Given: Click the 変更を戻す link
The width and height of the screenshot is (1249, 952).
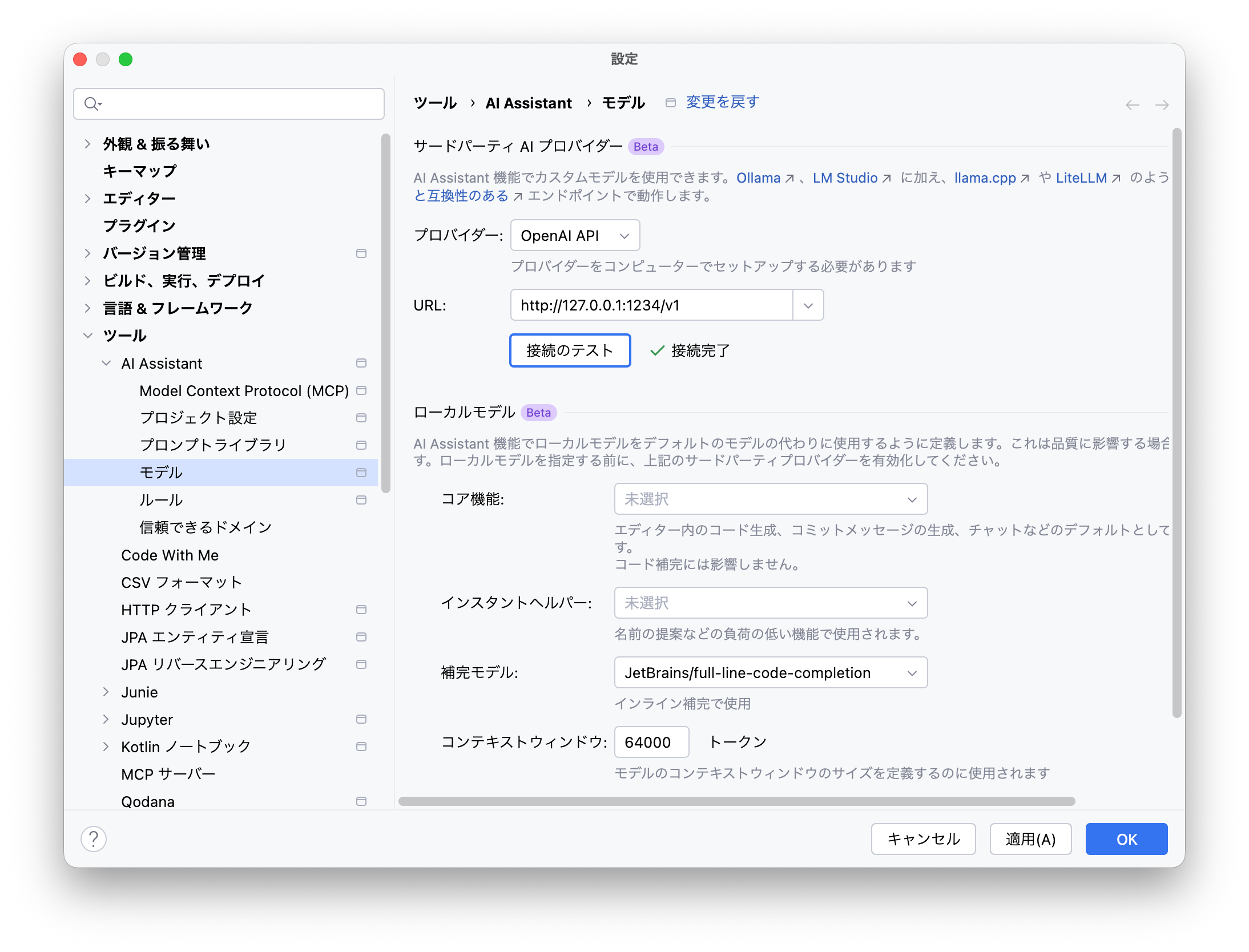Looking at the screenshot, I should (722, 102).
